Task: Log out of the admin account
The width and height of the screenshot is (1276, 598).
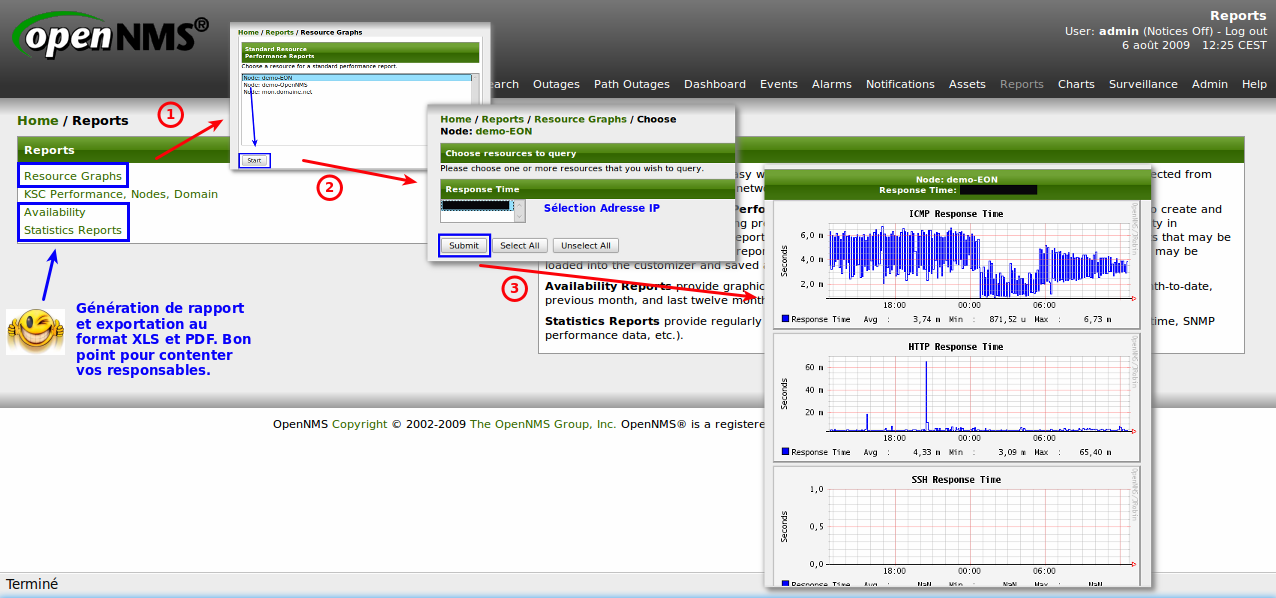Action: pyautogui.click(x=1244, y=31)
